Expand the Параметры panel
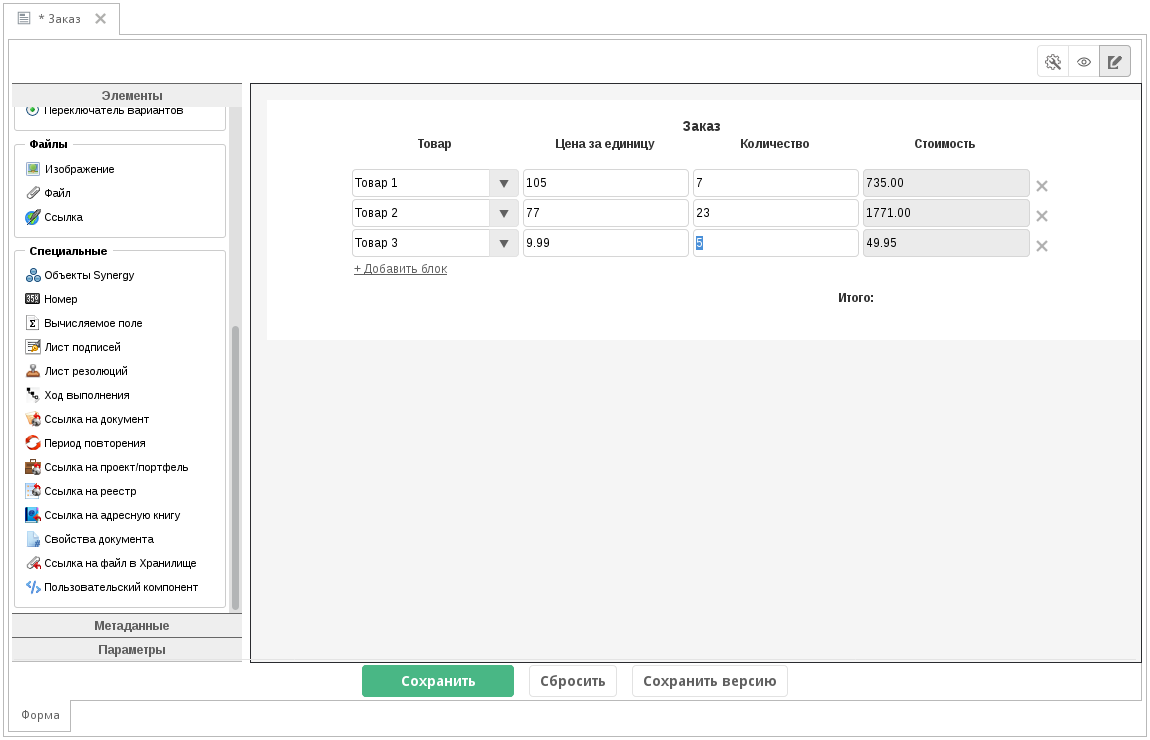1150x740 pixels. [127, 650]
